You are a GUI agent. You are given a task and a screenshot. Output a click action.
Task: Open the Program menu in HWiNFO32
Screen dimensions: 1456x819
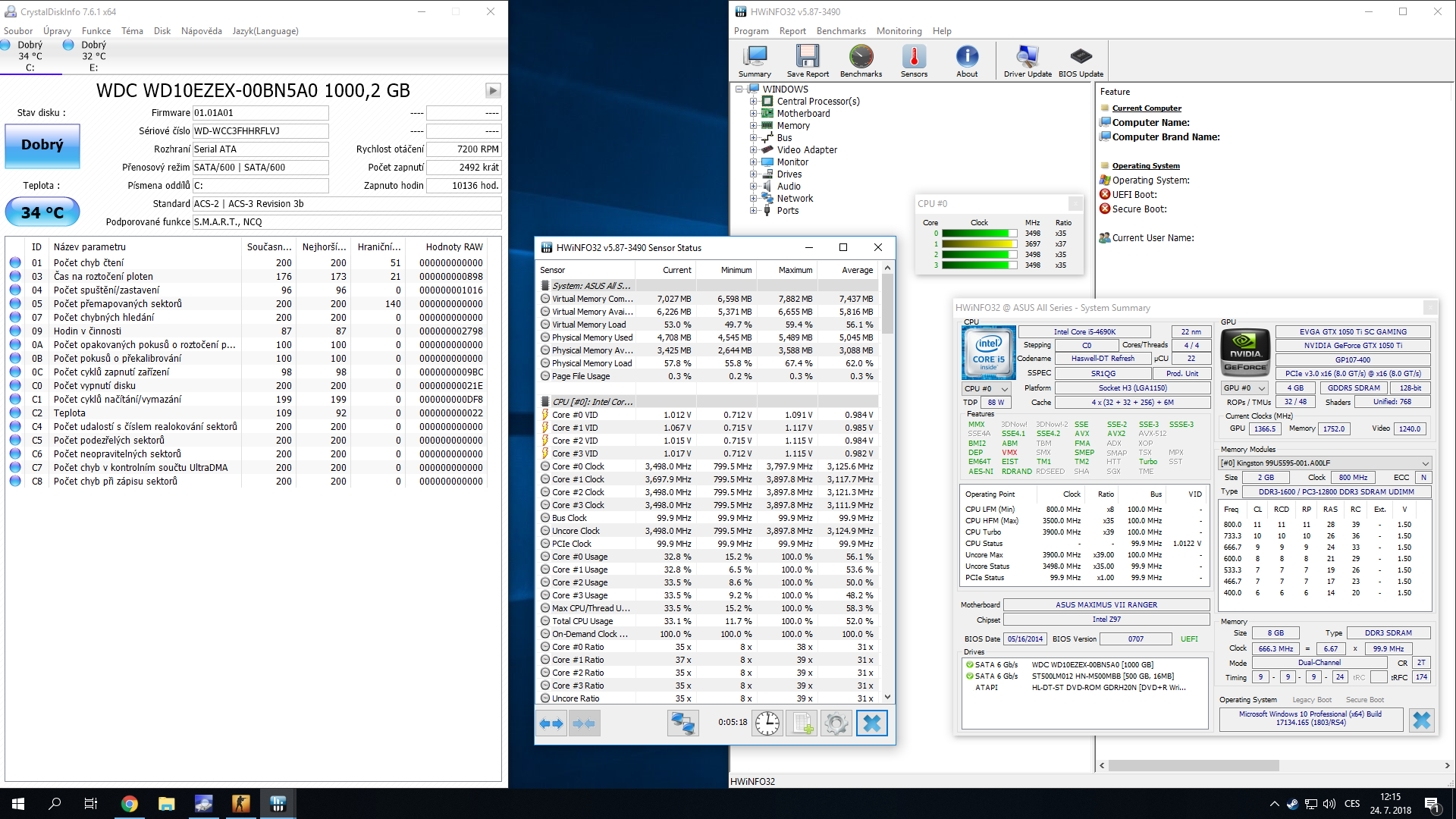pyautogui.click(x=752, y=31)
